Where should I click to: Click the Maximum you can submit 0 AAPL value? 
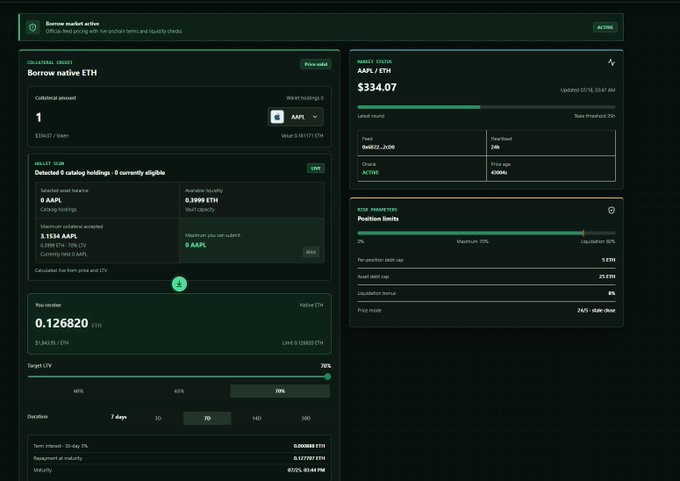click(x=196, y=245)
